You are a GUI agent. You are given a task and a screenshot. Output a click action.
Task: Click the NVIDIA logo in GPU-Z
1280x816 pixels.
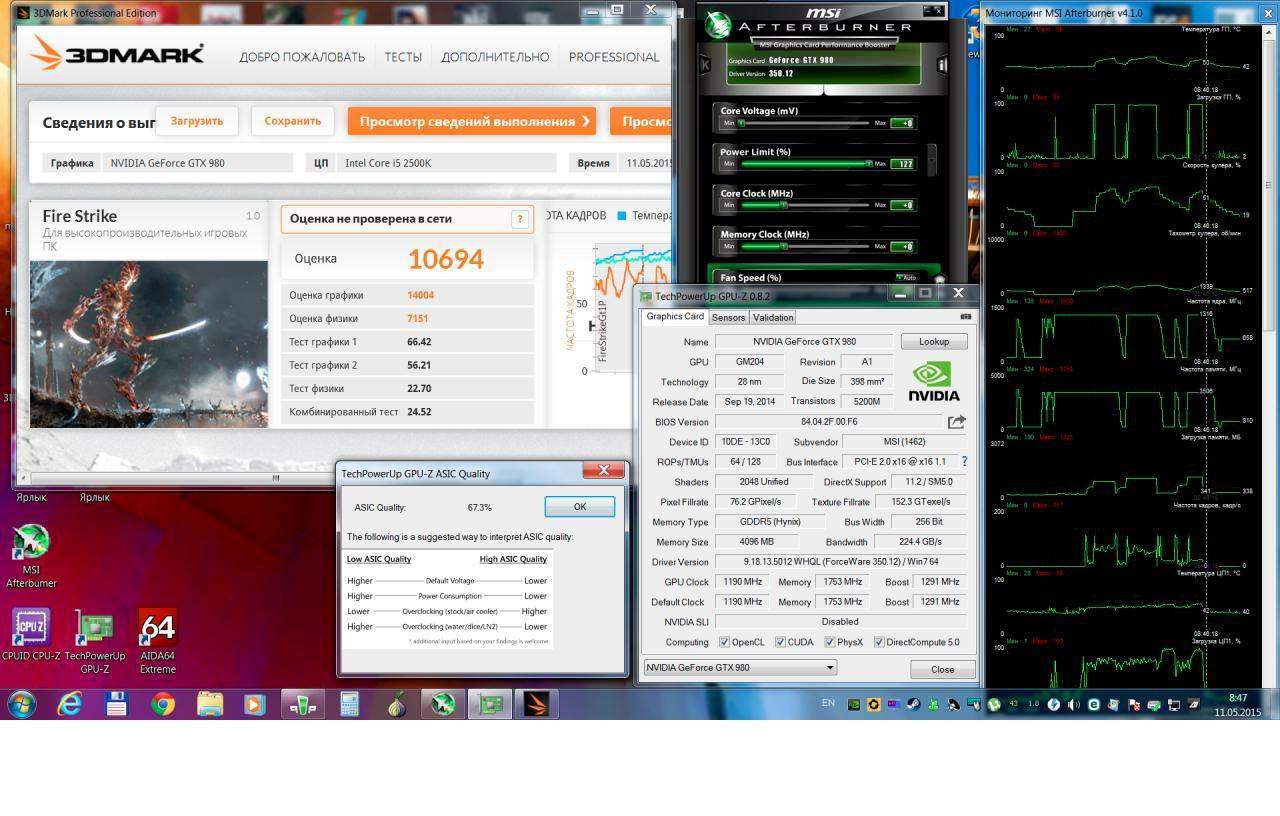point(933,381)
